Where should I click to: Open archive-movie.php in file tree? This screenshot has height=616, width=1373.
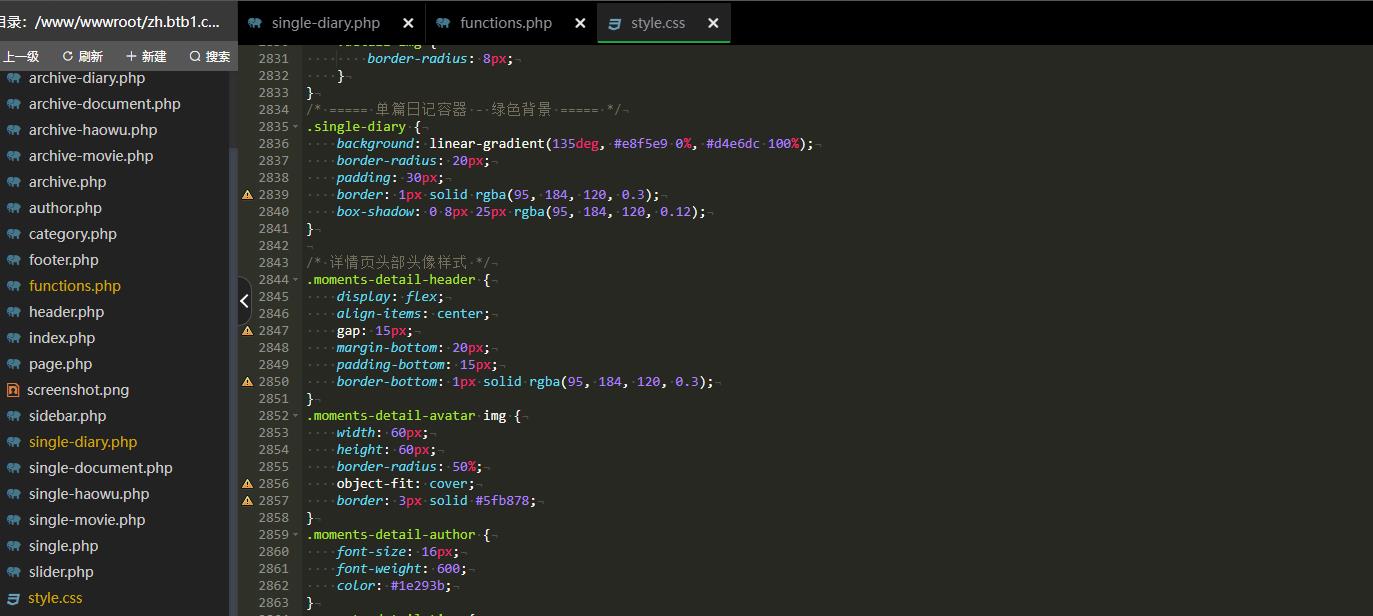point(90,156)
